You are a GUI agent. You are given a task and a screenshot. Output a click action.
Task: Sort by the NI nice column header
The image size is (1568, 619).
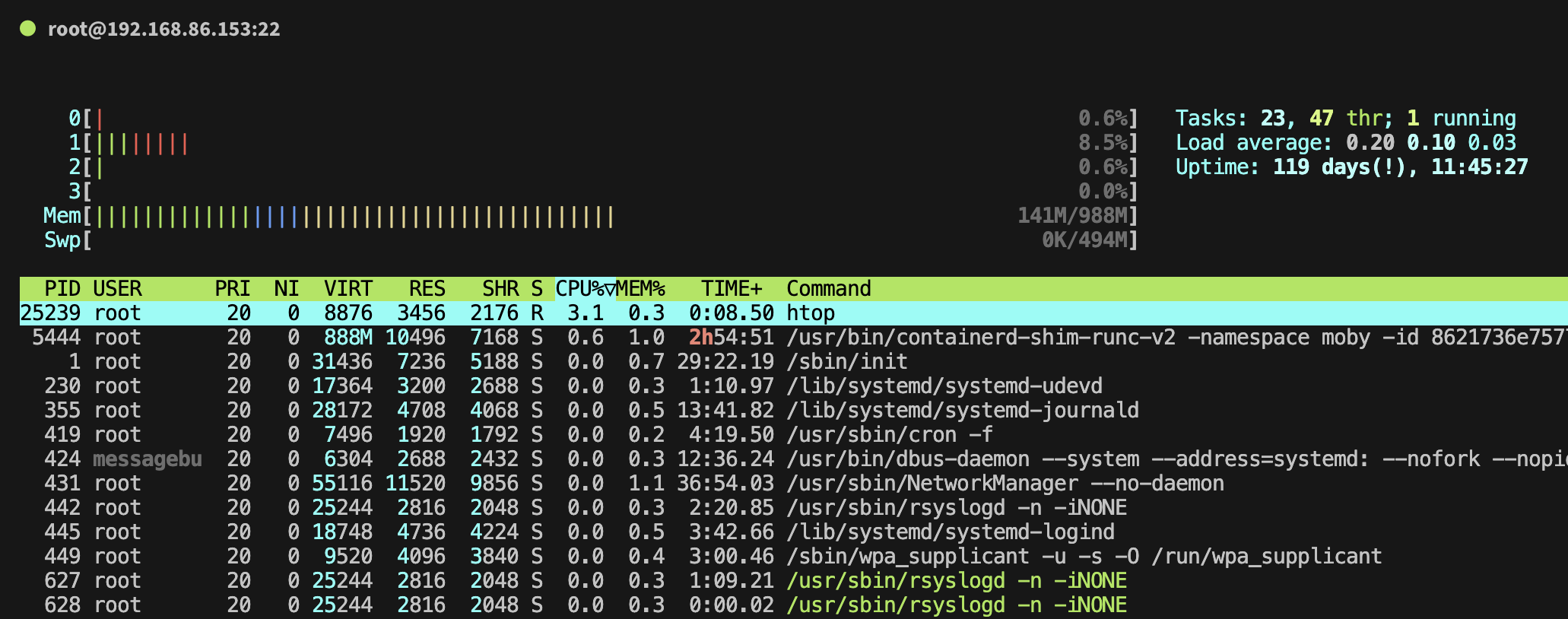point(287,288)
